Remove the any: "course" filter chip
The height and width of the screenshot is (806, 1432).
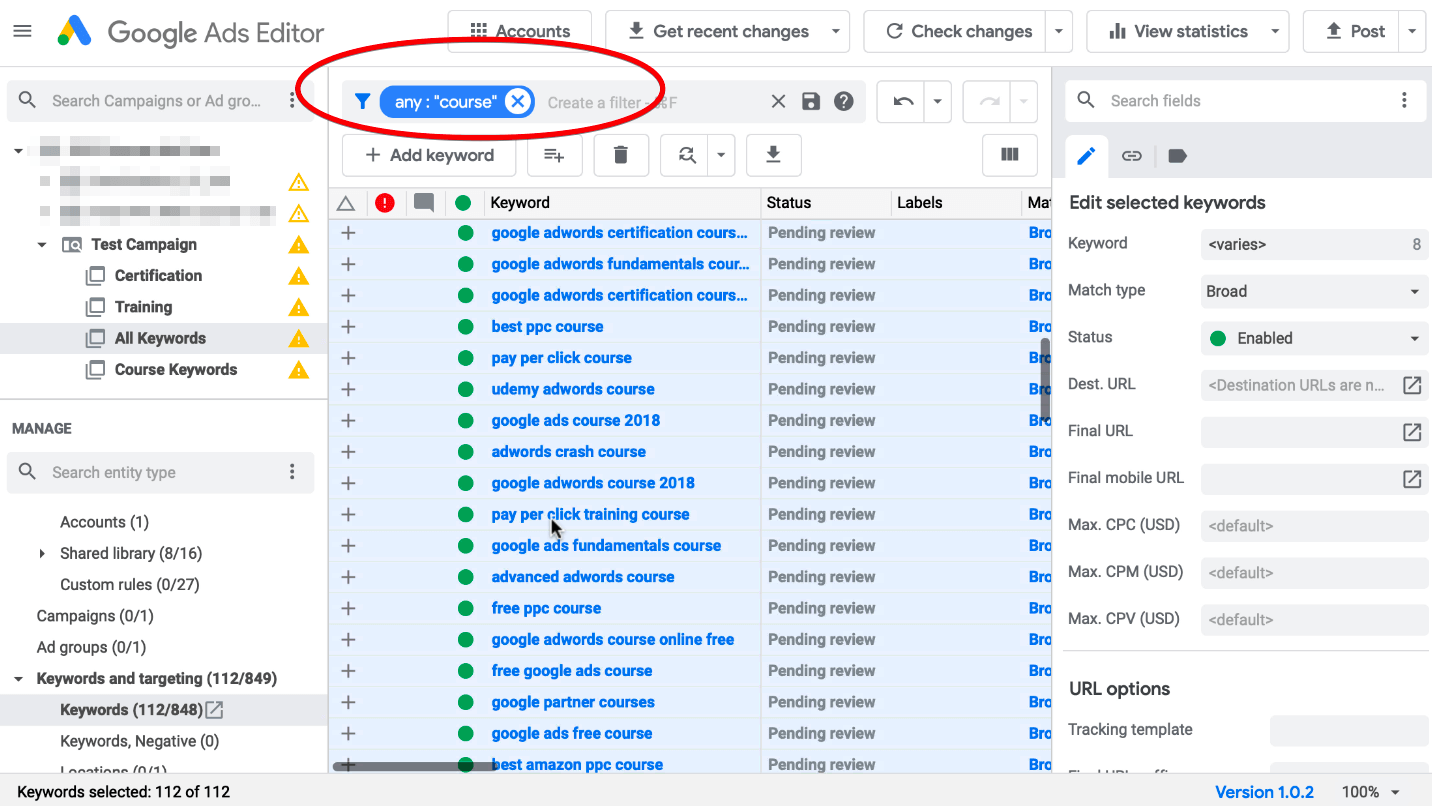coord(517,101)
